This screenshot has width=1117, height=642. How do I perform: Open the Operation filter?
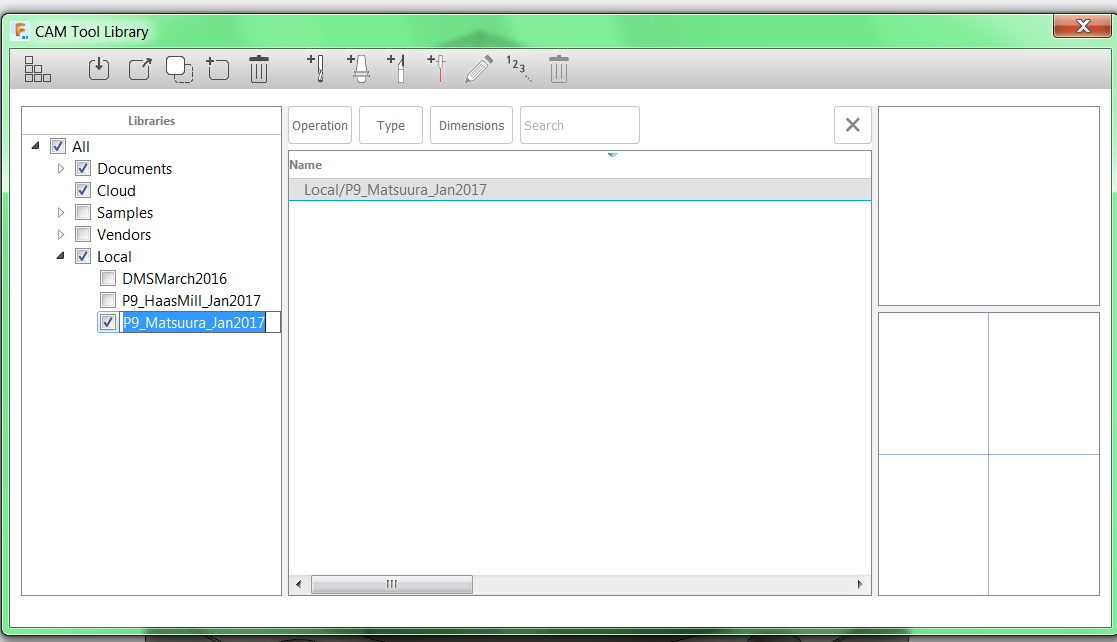tap(320, 125)
